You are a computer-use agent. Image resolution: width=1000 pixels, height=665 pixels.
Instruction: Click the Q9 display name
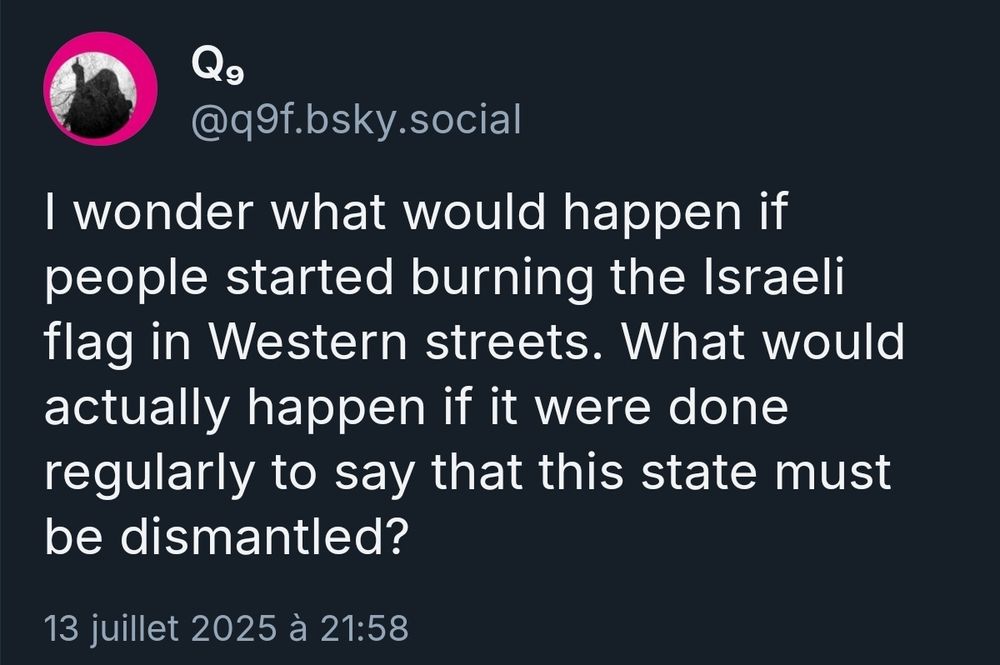point(217,69)
